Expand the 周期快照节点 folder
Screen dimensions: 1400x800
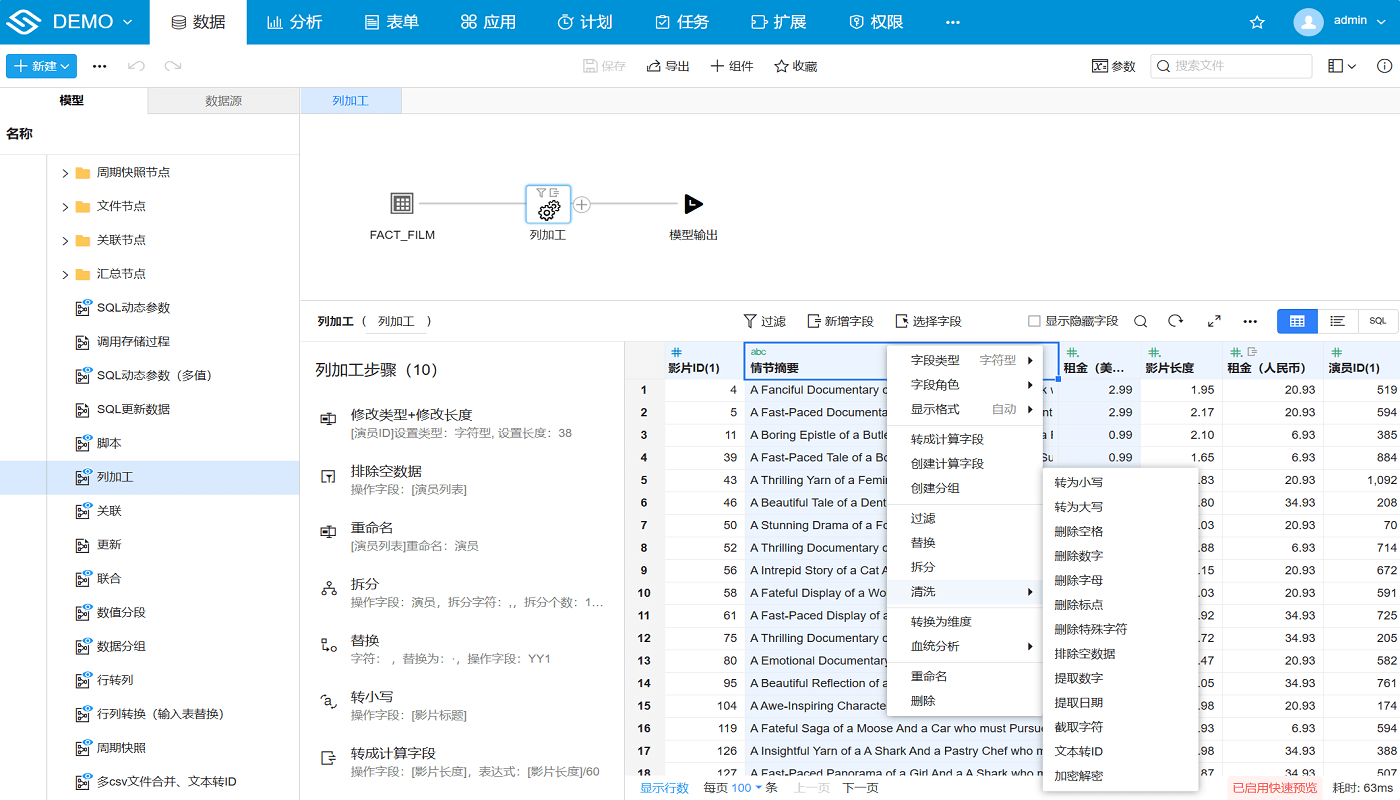tap(66, 173)
